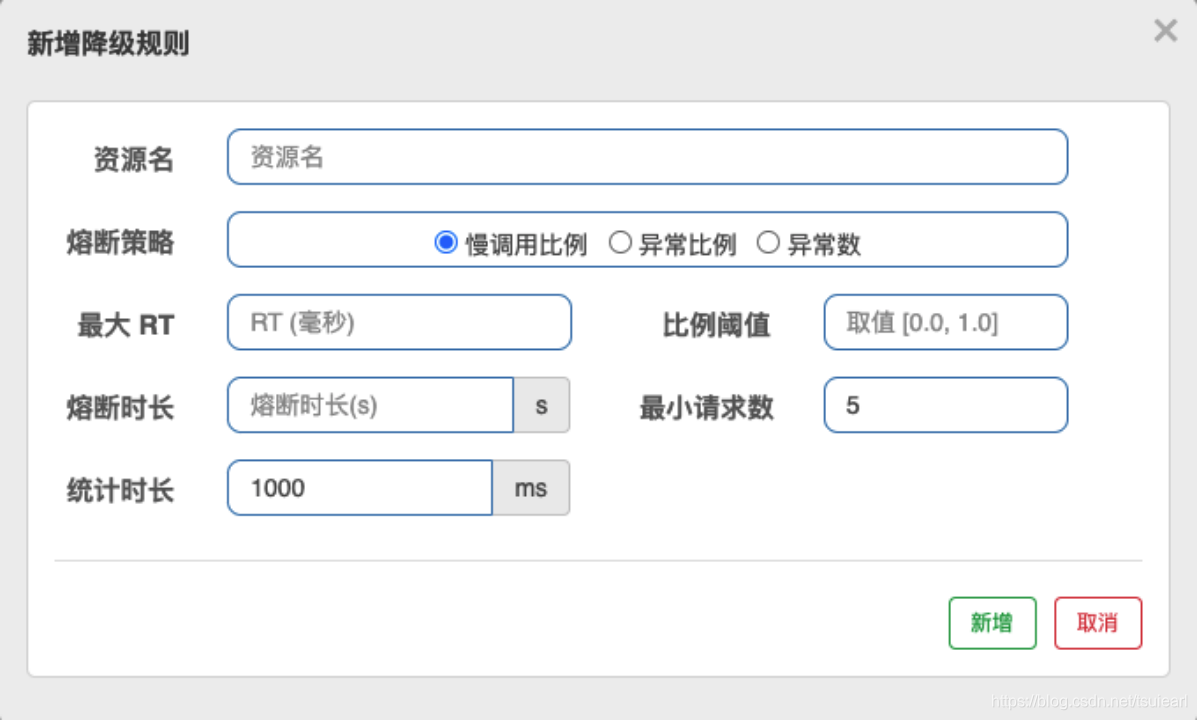The height and width of the screenshot is (720, 1197).
Task: Focus the 最大 RT input box
Action: [x=399, y=322]
